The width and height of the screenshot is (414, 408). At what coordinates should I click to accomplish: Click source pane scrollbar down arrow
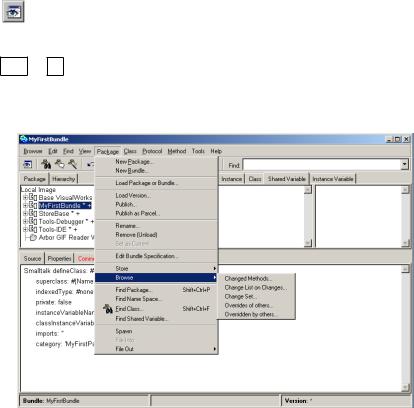(405, 387)
